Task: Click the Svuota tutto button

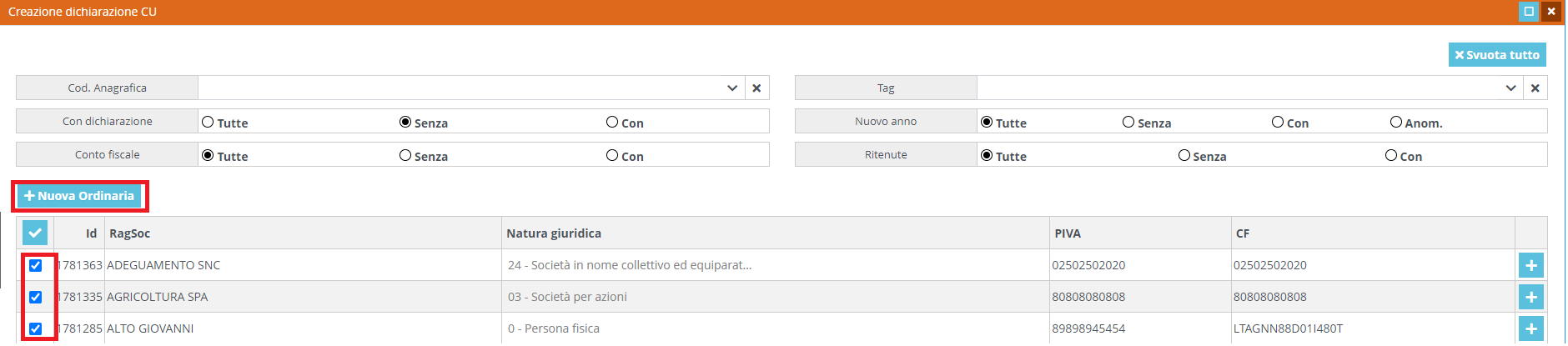Action: pos(1497,55)
